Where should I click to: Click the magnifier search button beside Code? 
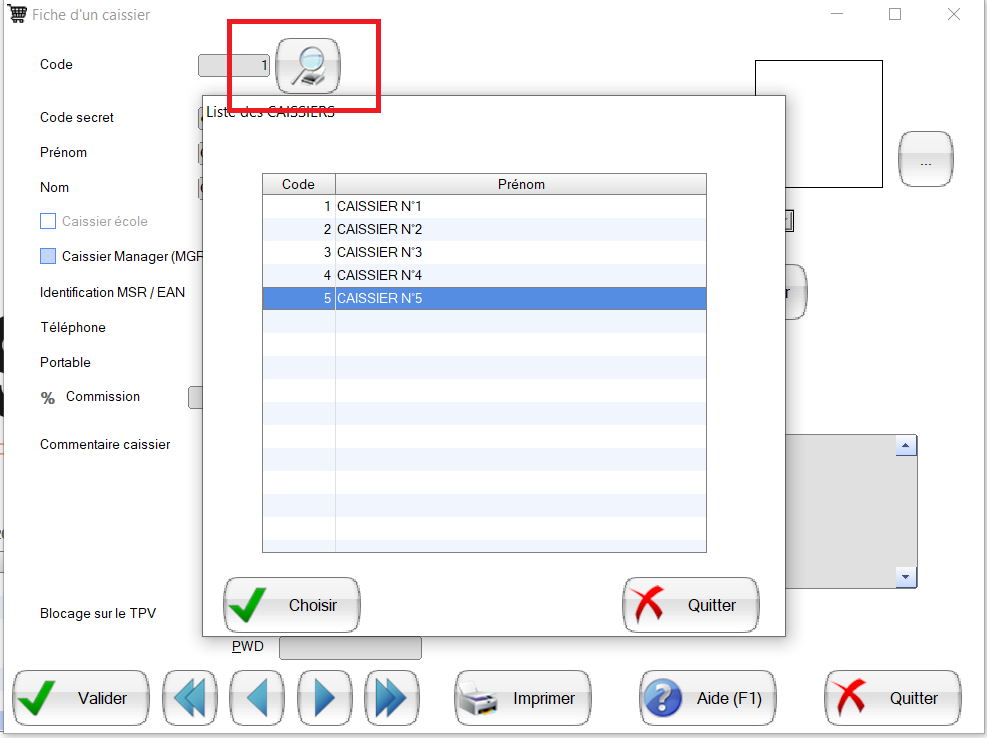(x=308, y=66)
